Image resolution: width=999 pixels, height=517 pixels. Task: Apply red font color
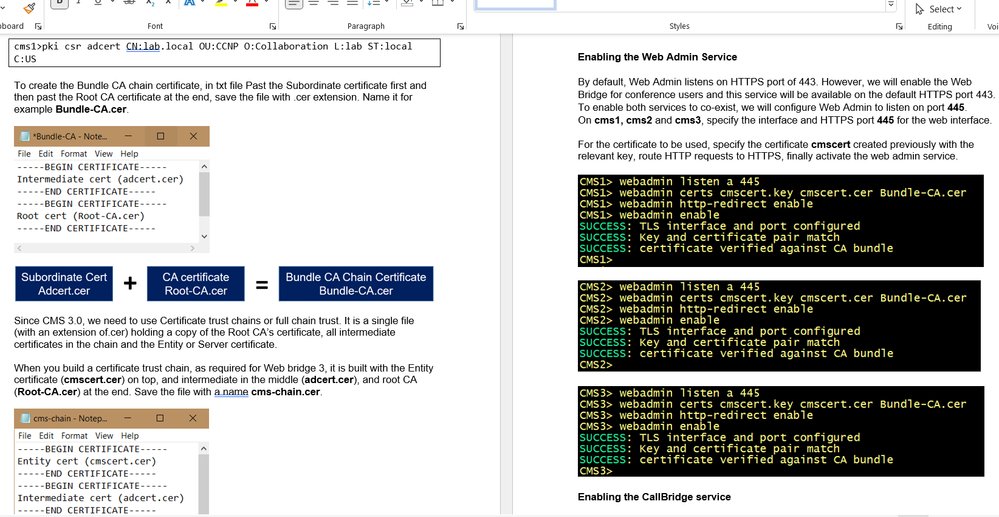(x=252, y=3)
